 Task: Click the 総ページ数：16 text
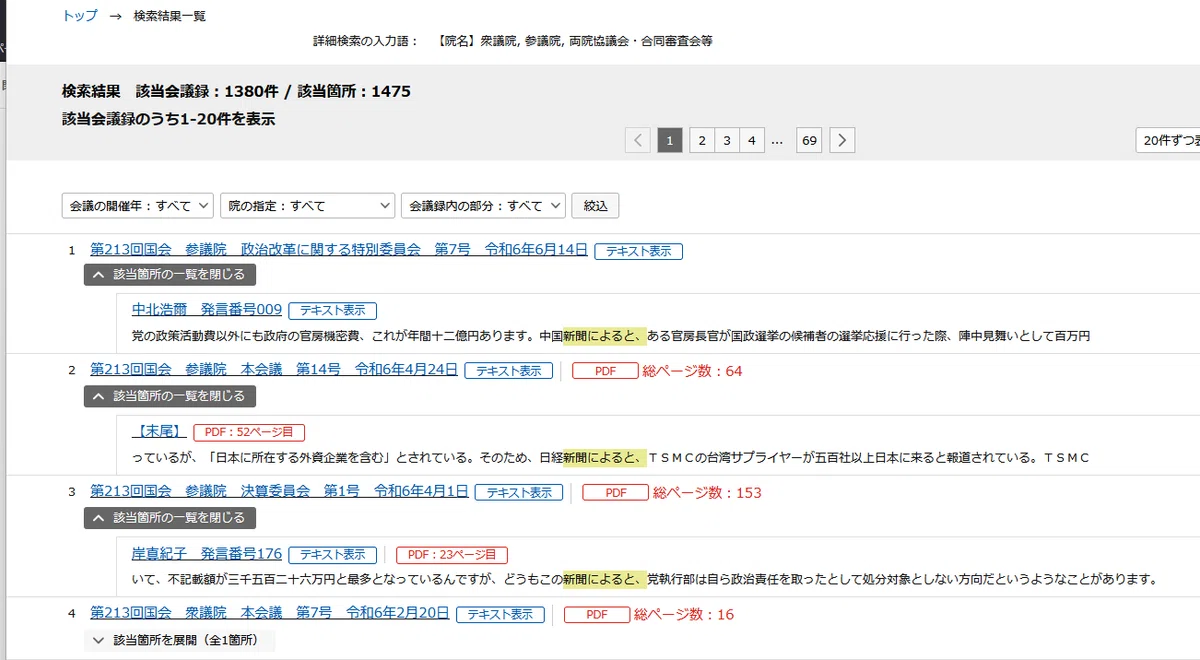pyautogui.click(x=684, y=615)
